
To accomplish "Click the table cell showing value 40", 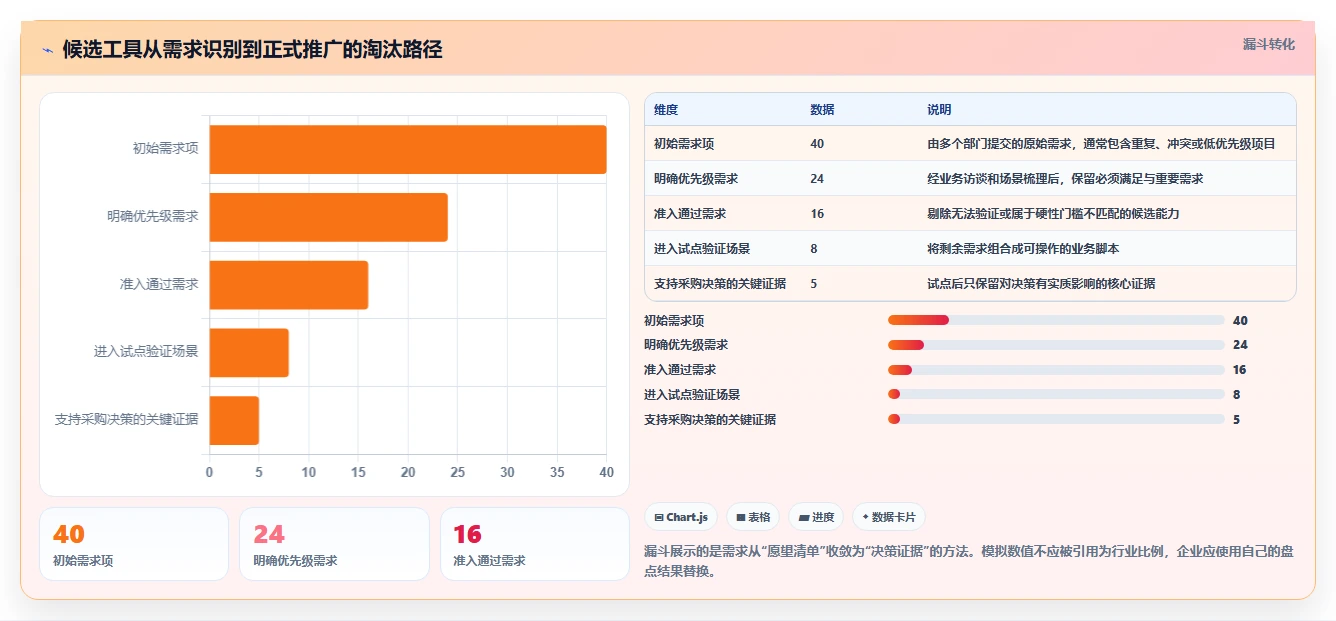I will pos(817,144).
